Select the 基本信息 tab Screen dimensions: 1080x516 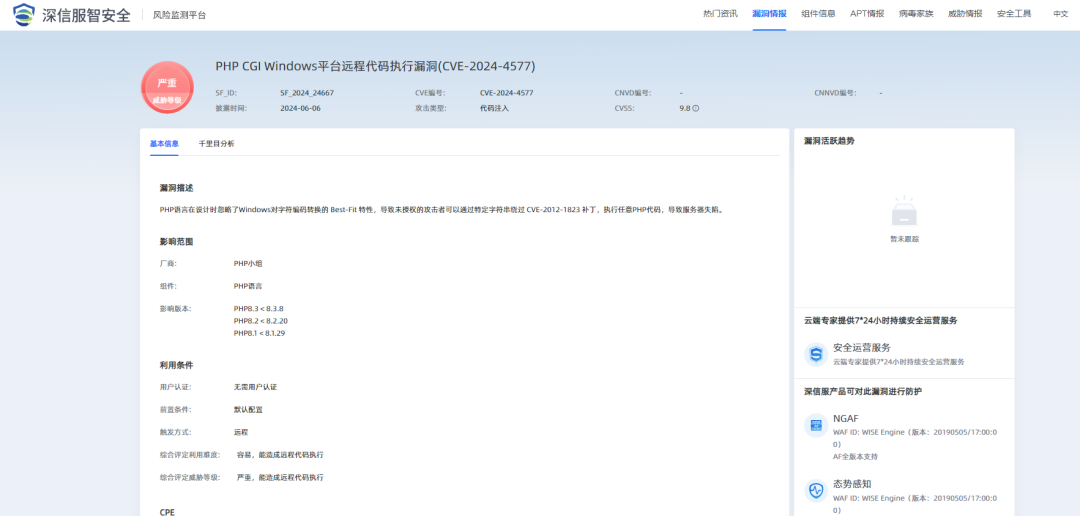click(164, 144)
